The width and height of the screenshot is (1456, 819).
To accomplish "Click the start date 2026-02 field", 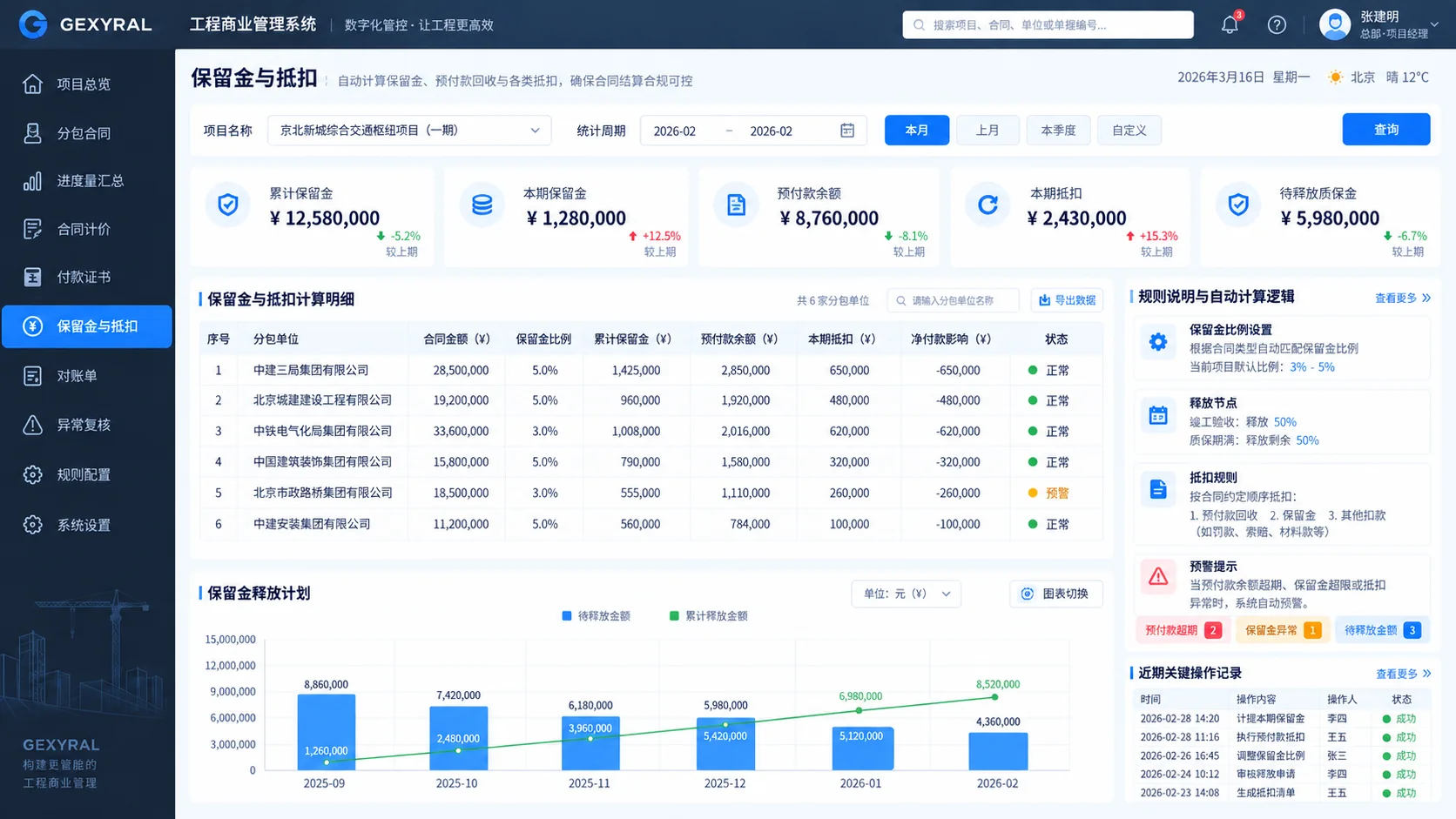I will (x=675, y=131).
